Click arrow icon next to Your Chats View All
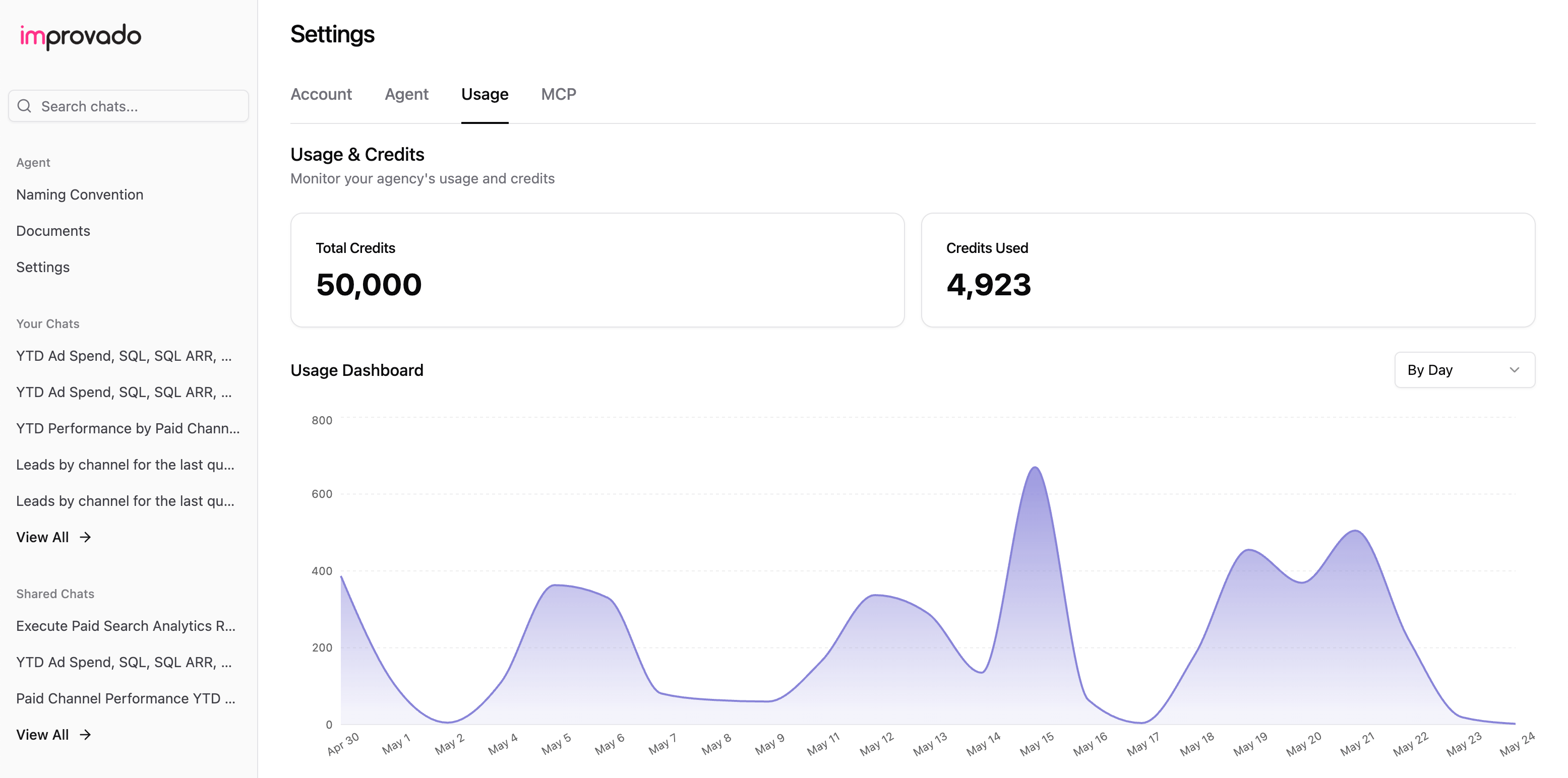Image resolution: width=1568 pixels, height=778 pixels. pos(85,537)
